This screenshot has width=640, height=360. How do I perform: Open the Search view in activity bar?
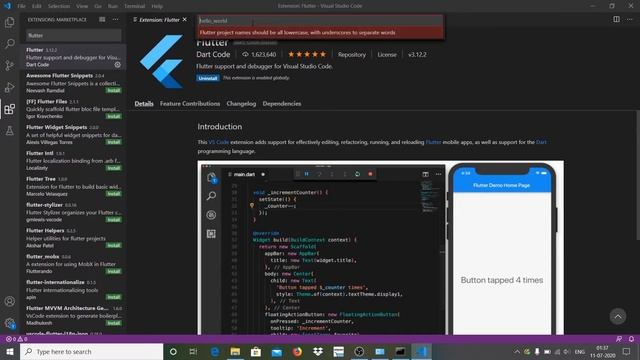9,44
